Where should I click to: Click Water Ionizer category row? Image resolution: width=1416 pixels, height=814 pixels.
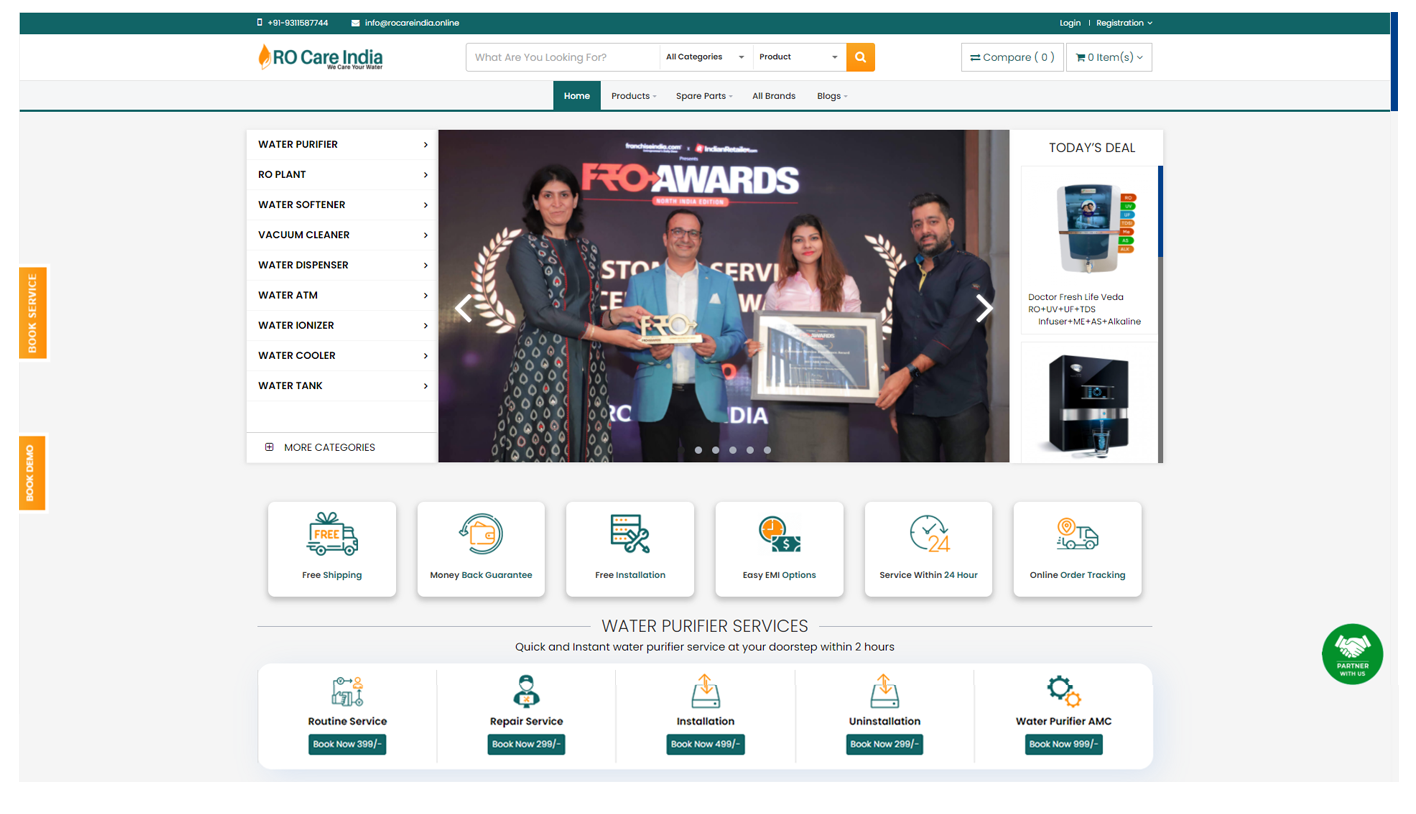(342, 326)
